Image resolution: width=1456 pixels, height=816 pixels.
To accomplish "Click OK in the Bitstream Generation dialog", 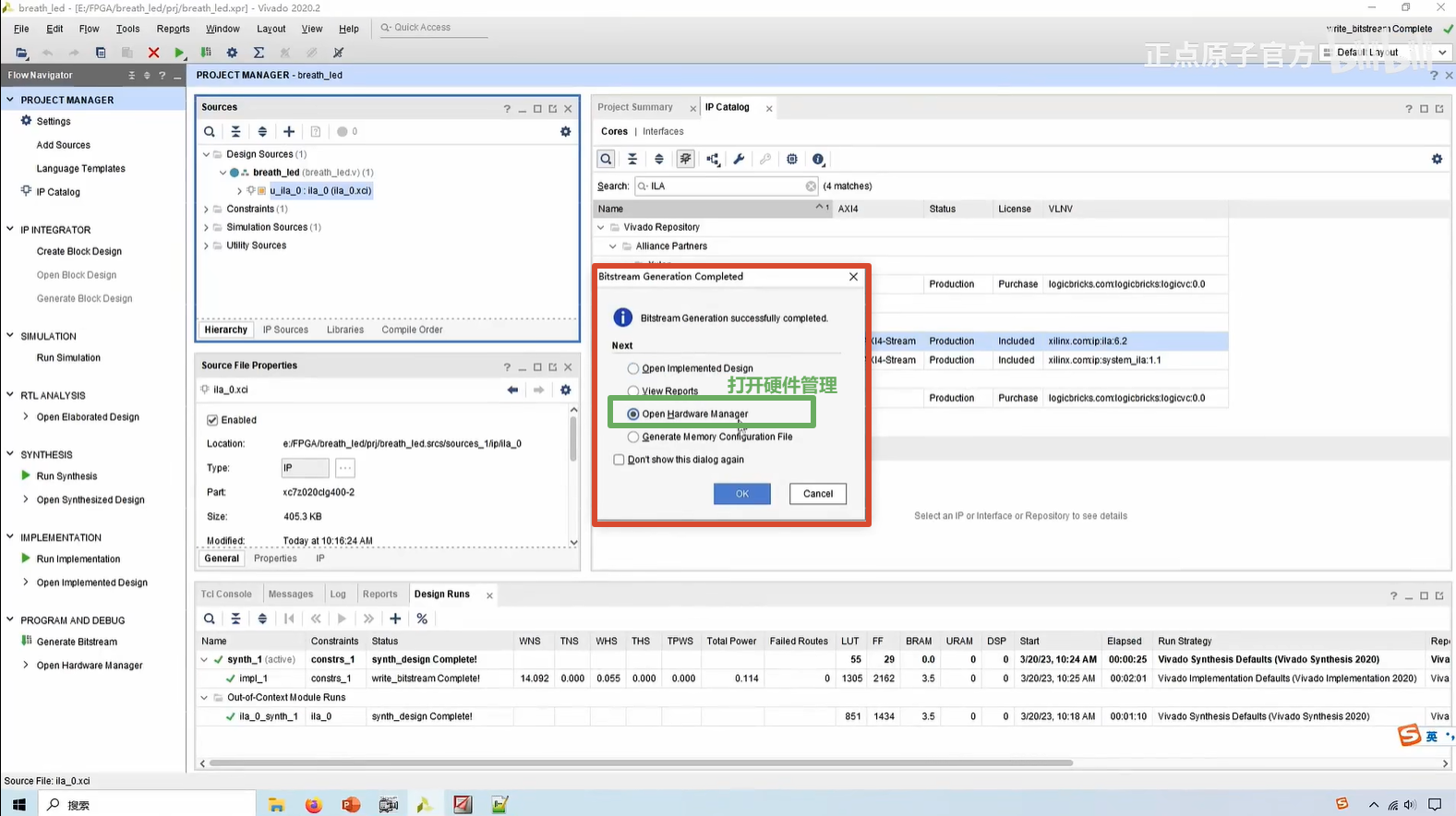I will pos(742,494).
